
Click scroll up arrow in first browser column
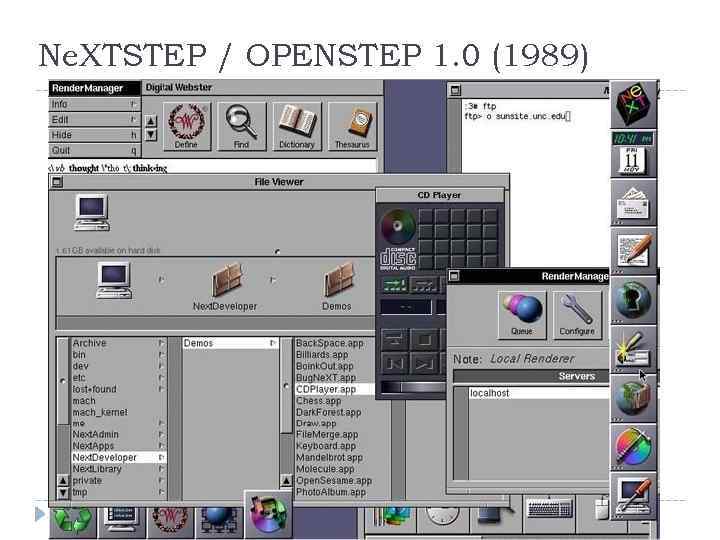coord(63,481)
